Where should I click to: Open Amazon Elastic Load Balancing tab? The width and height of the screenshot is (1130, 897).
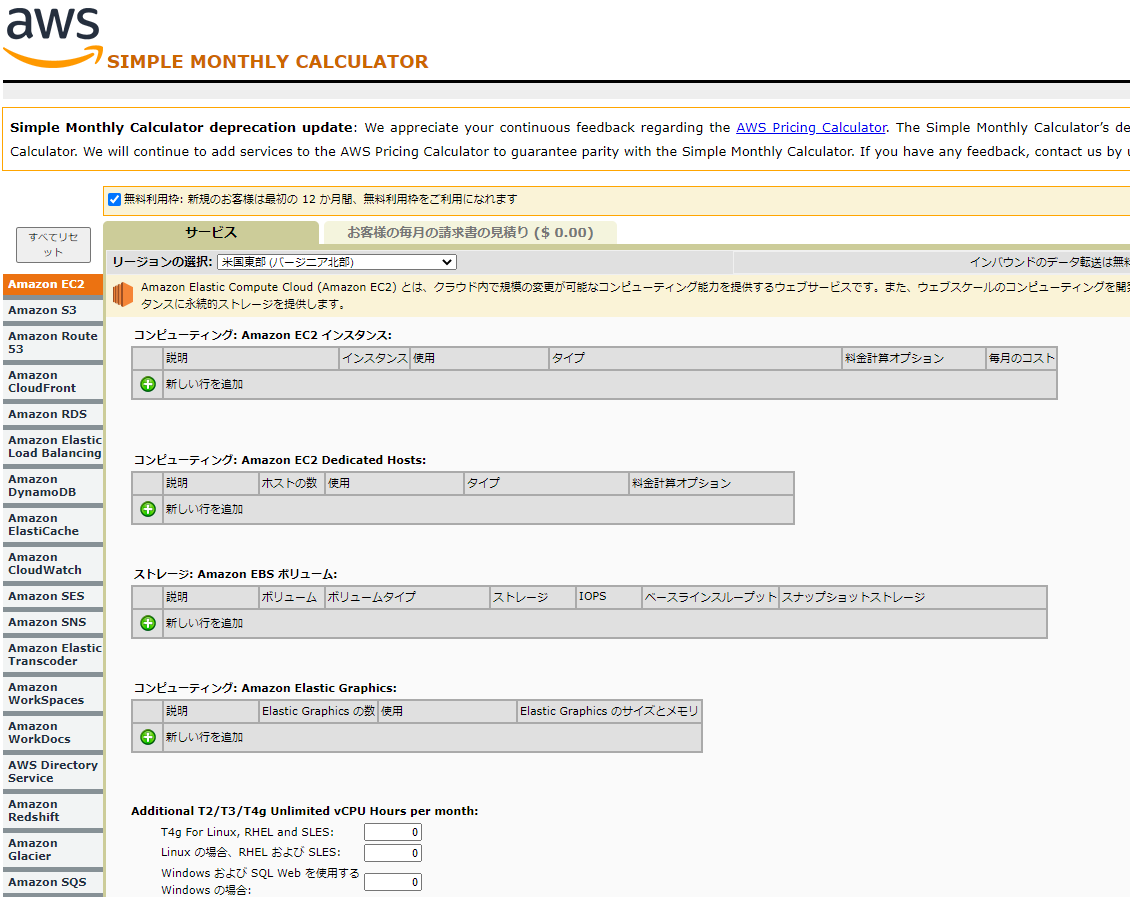pos(53,447)
